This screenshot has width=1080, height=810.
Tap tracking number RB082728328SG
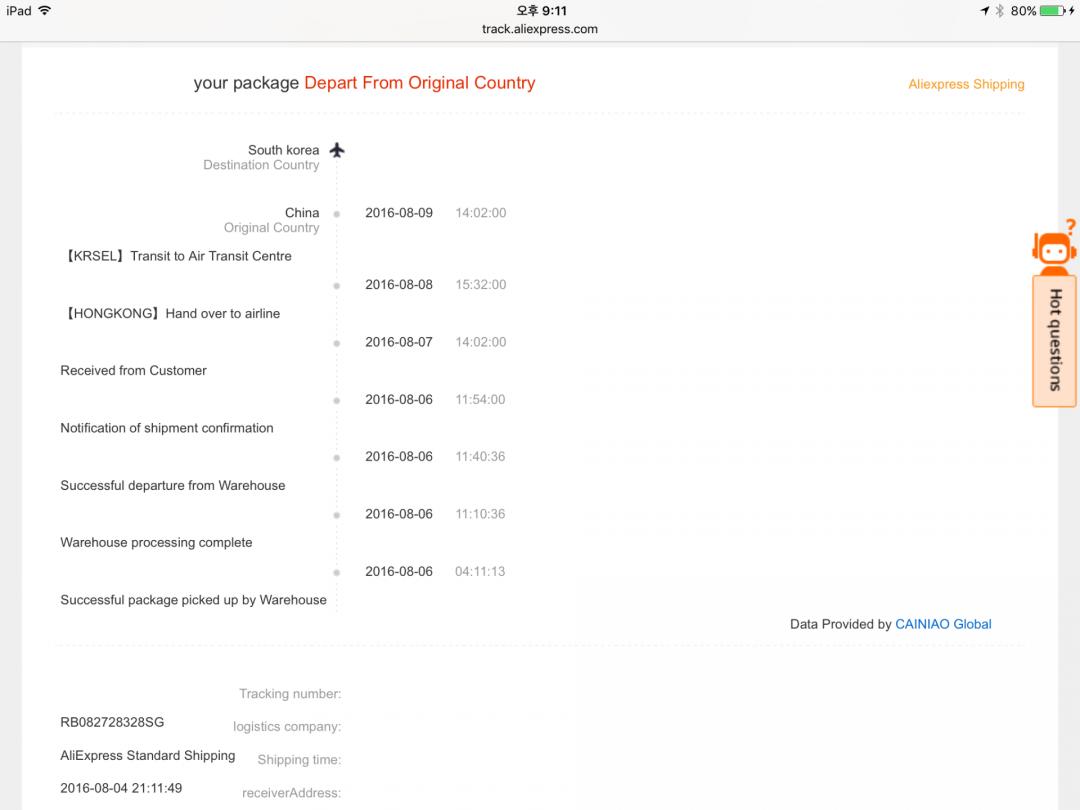click(112, 722)
